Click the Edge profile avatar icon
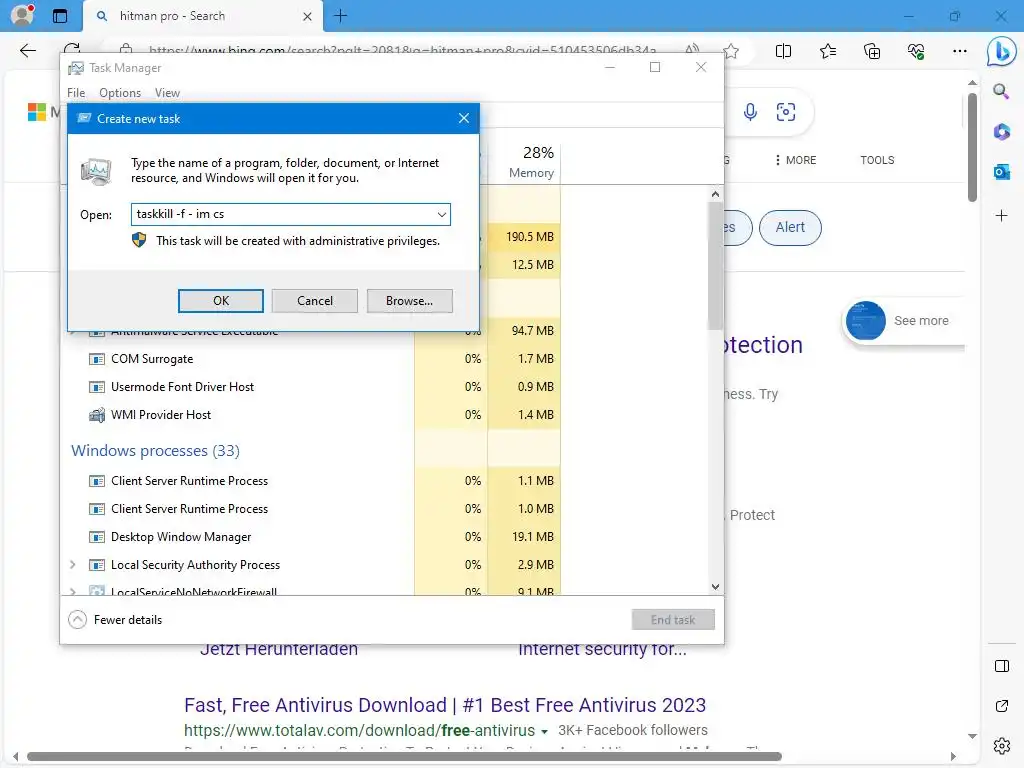1024x768 pixels. tap(22, 15)
